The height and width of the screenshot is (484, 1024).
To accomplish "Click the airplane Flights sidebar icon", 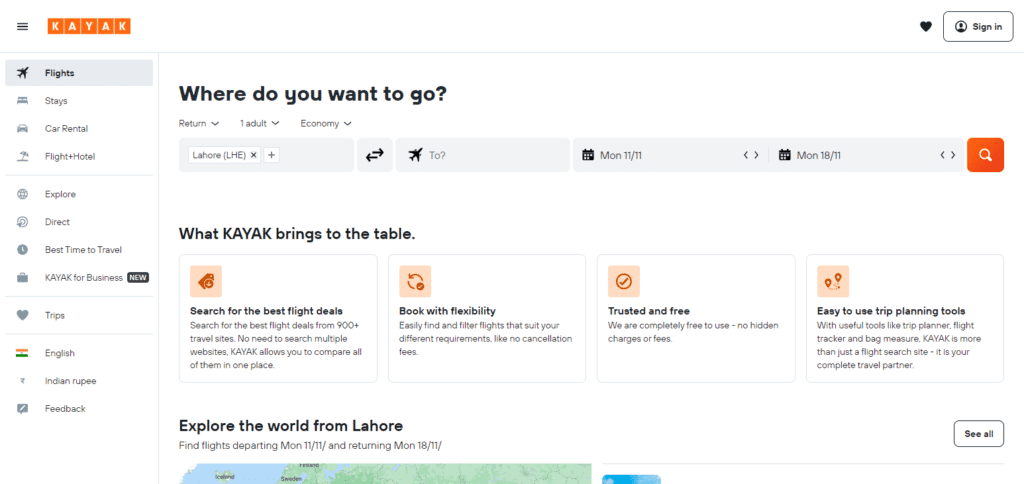I will coord(23,73).
